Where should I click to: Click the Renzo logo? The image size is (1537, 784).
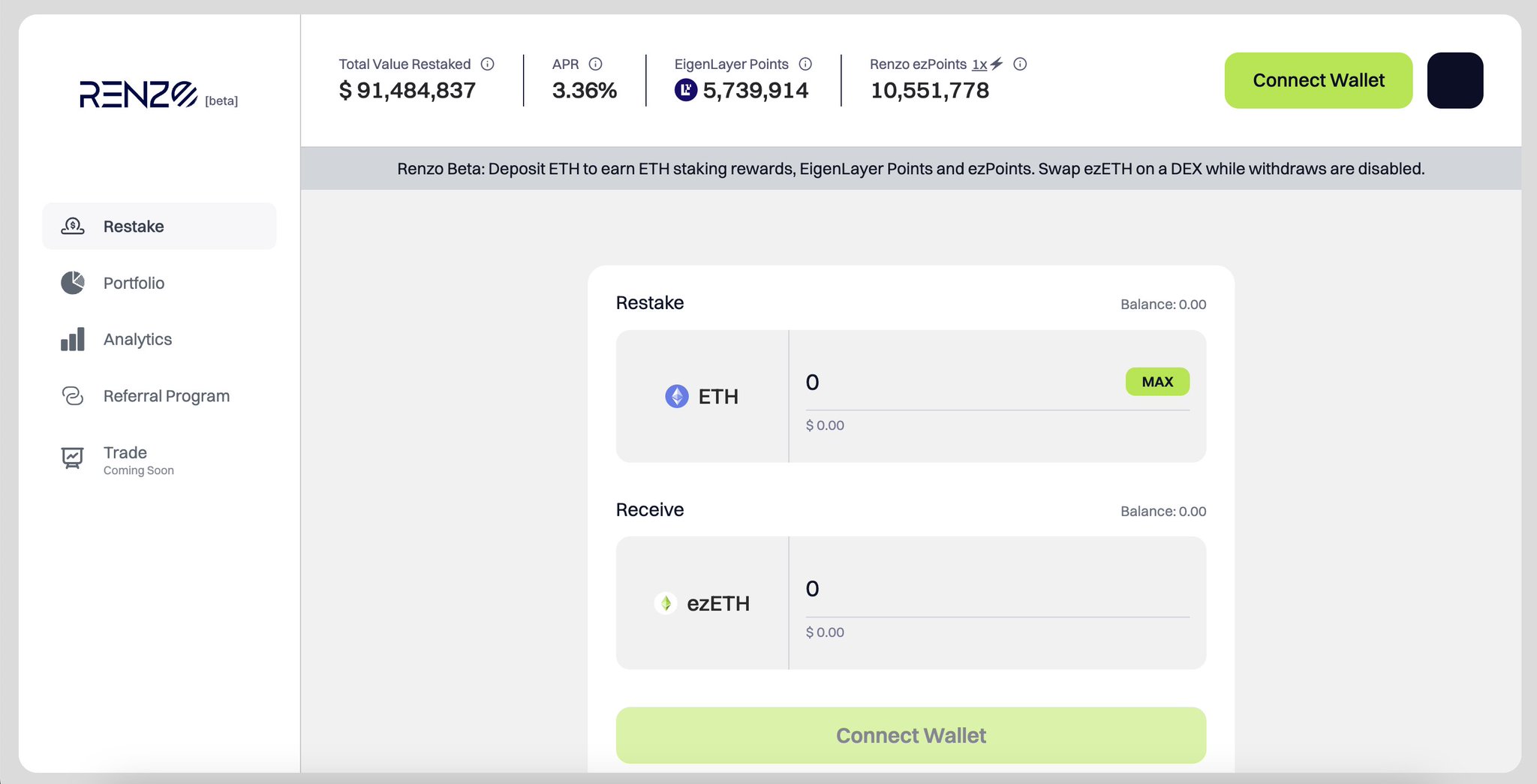138,94
